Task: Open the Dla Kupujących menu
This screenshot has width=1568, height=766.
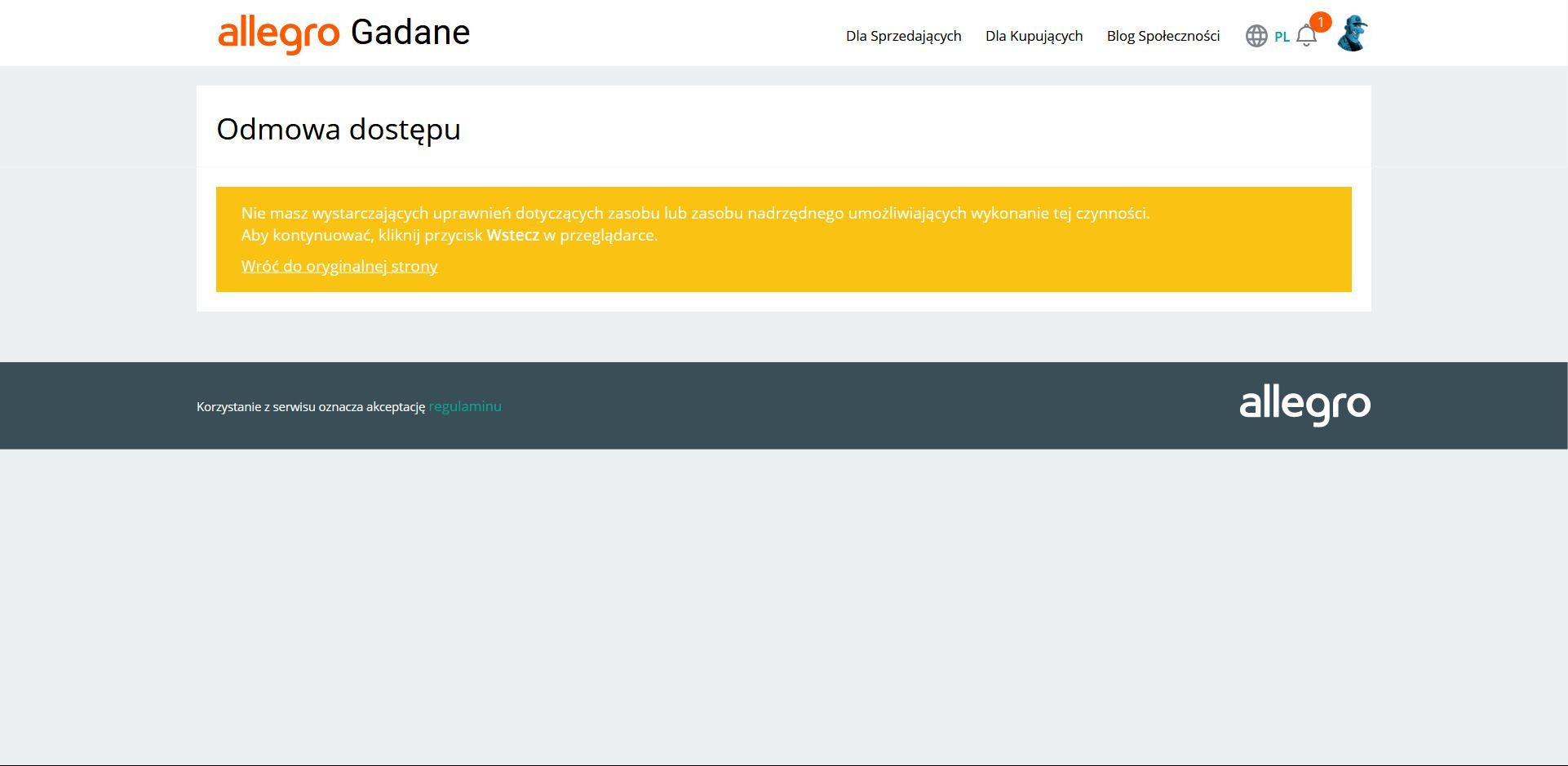Action: coord(1034,36)
